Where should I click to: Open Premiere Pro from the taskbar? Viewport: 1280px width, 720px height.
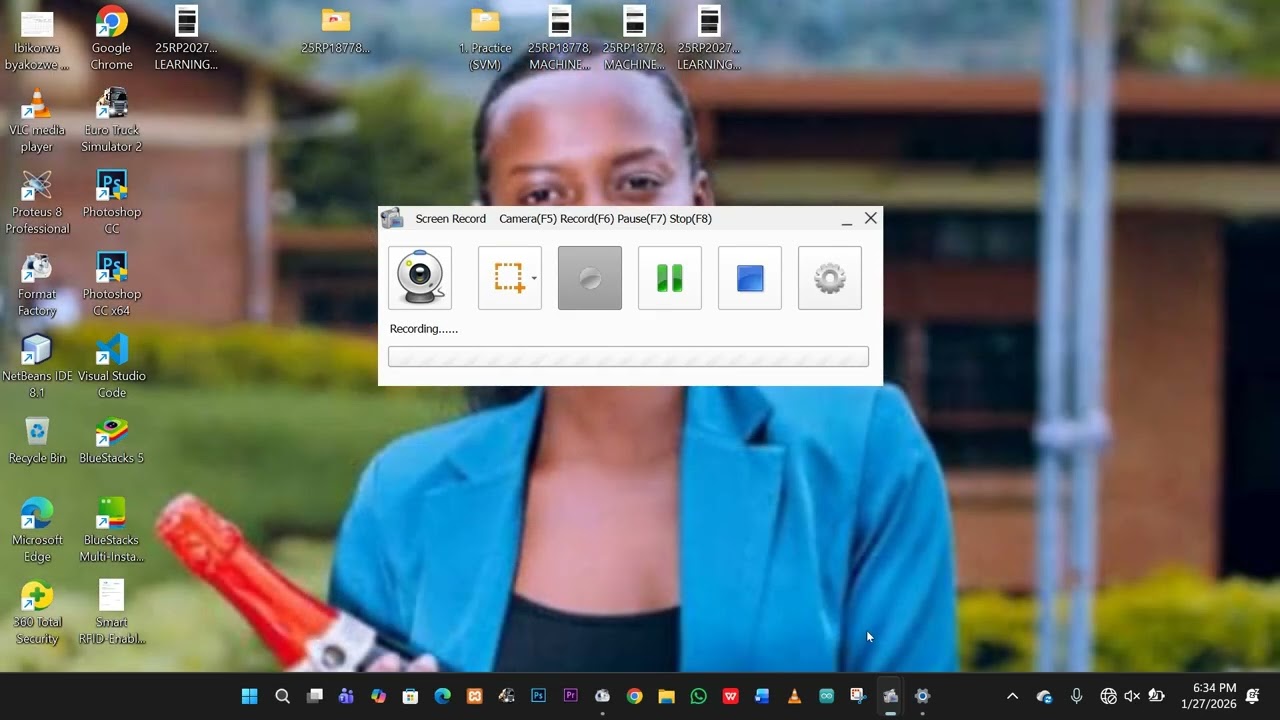tap(570, 696)
